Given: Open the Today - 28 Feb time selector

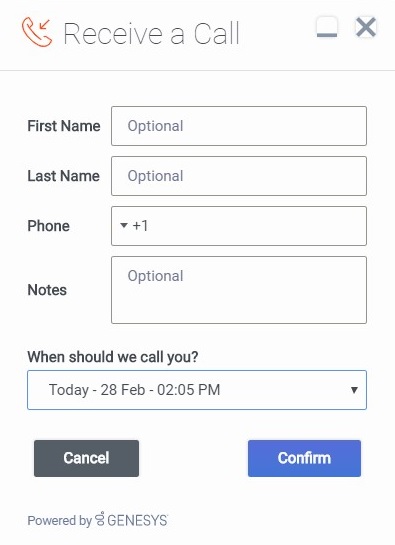Looking at the screenshot, I should 197,390.
